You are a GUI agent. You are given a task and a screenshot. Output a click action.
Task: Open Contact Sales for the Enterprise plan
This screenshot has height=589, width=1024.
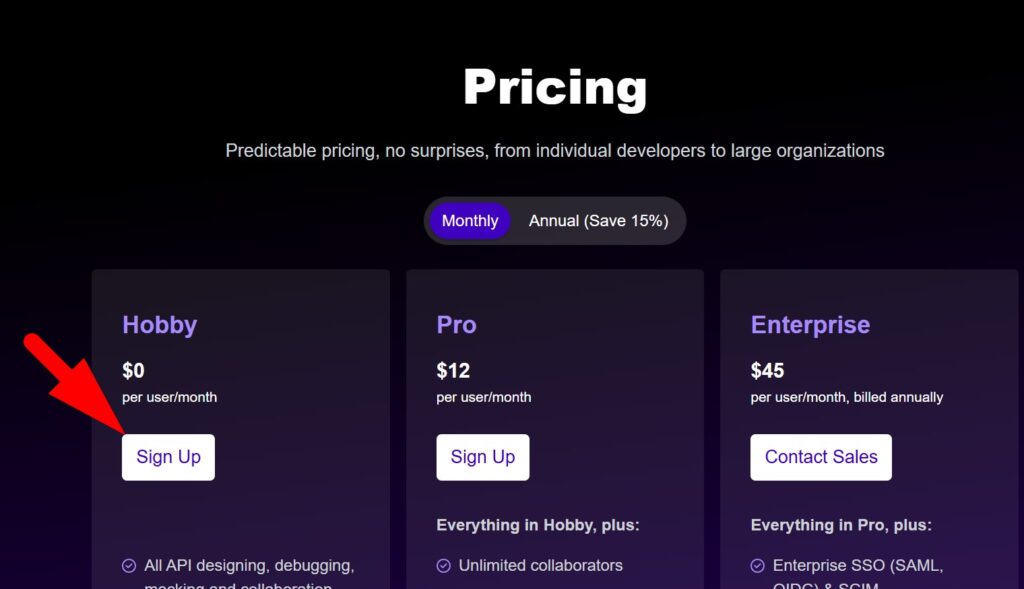821,457
